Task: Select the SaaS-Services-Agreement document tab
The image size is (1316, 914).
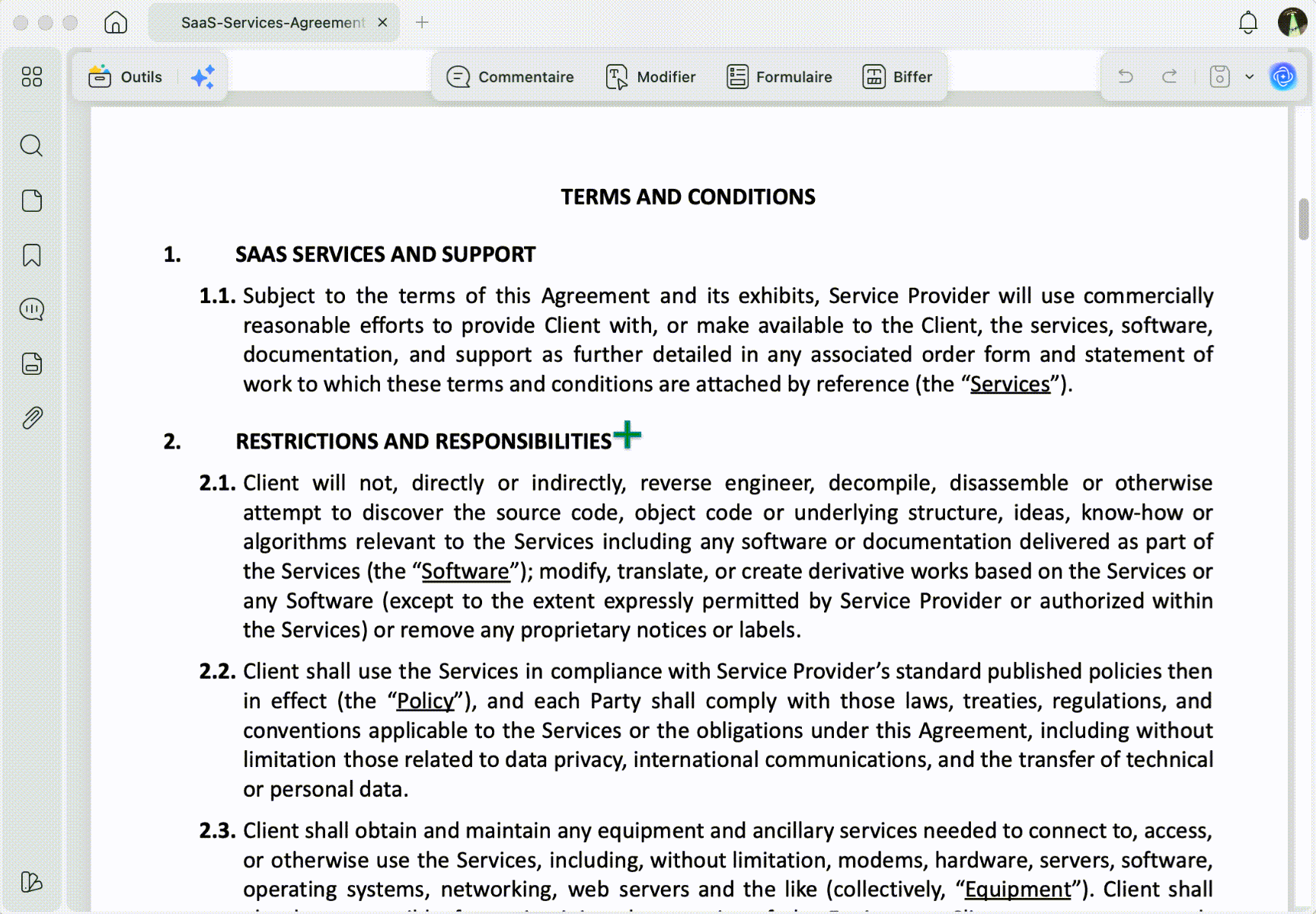Action: [273, 23]
